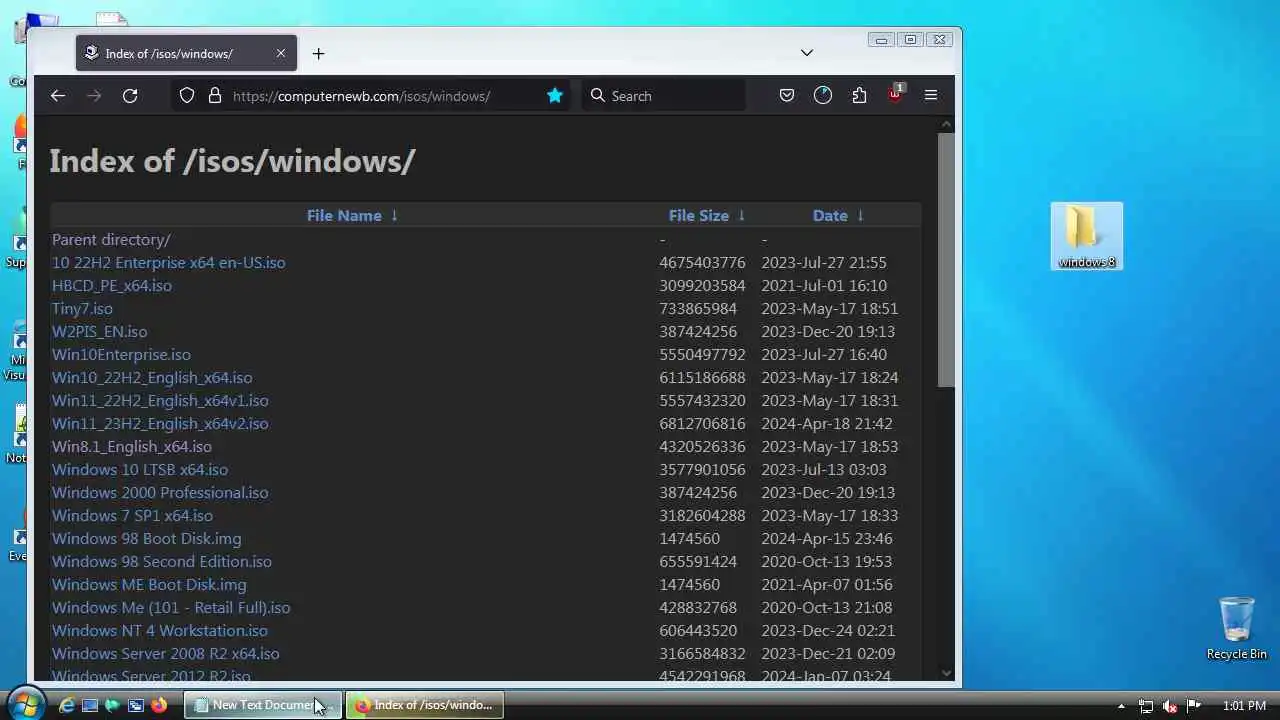
Task: Click the down arrow beside File Name
Action: tap(394, 216)
